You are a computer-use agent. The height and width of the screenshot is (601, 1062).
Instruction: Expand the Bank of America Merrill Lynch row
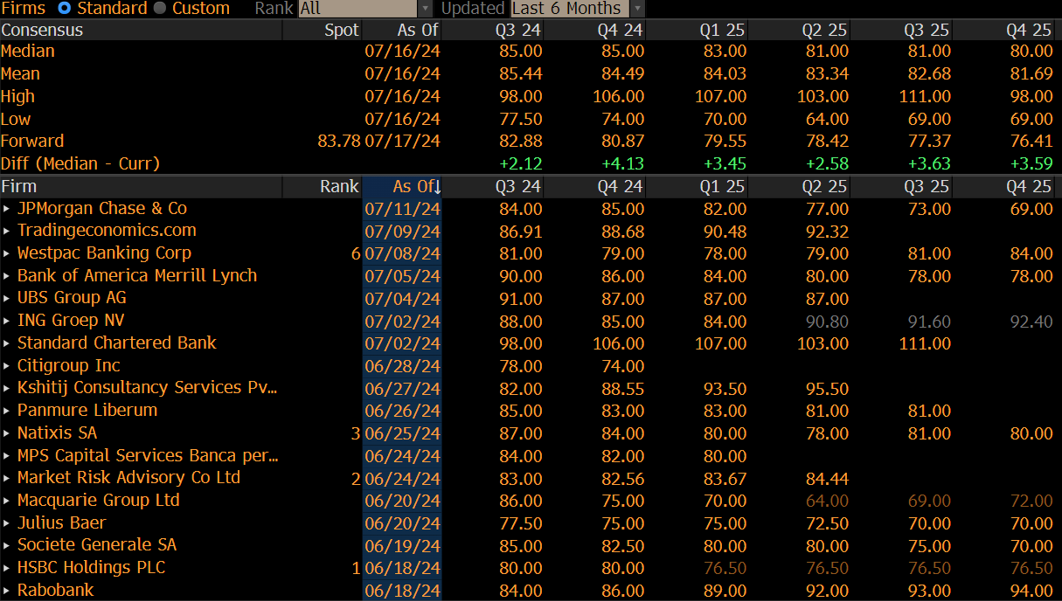(6, 276)
